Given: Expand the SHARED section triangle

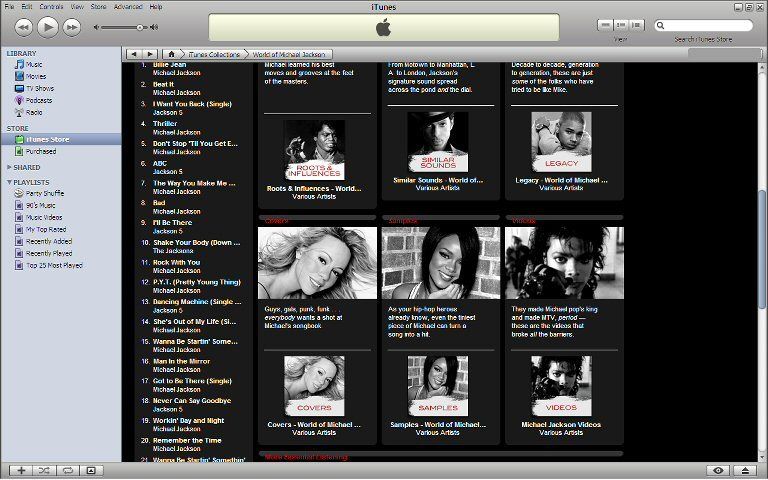Looking at the screenshot, I should (9, 168).
